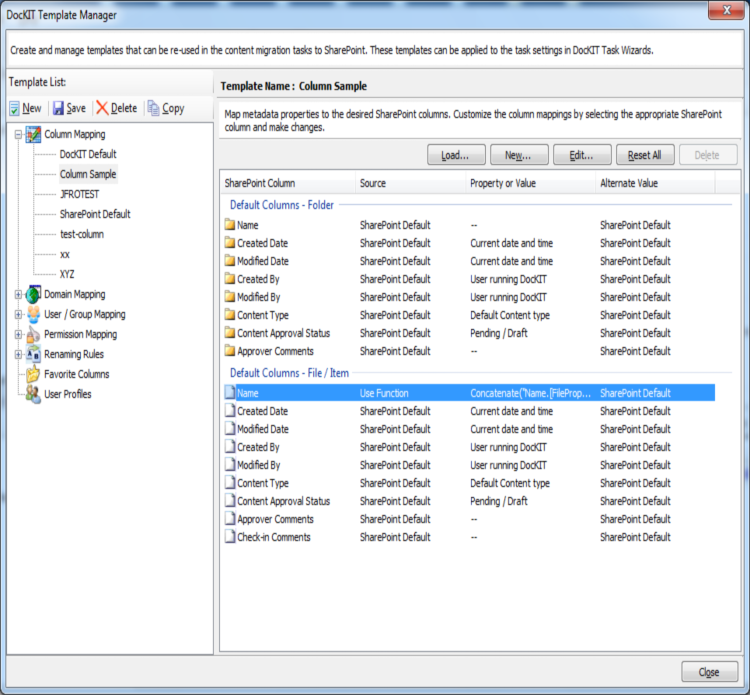
Task: Collapse the Column Mapping tree node
Action: pyautogui.click(x=18, y=135)
